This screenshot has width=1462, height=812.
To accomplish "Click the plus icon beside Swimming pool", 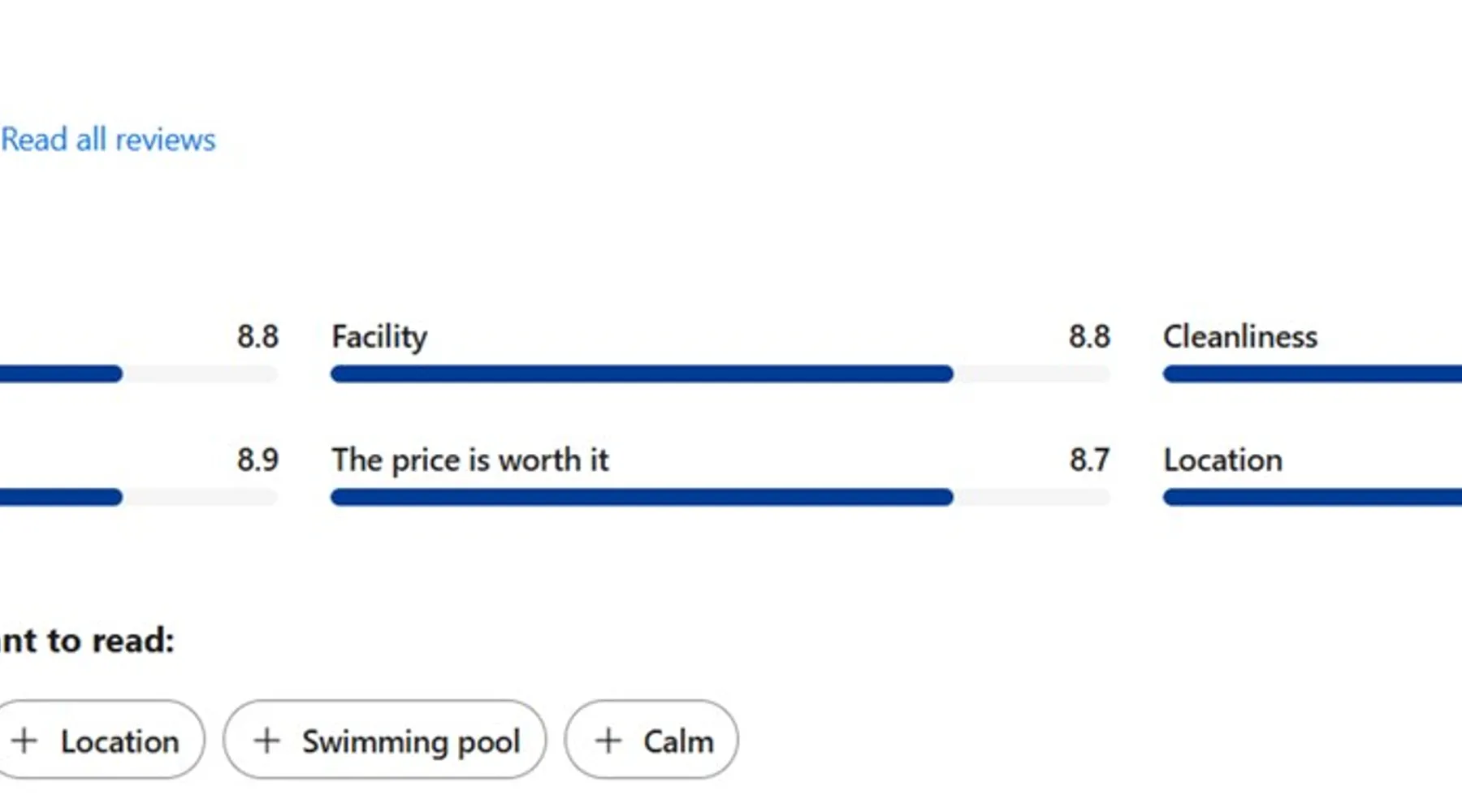I will [266, 741].
